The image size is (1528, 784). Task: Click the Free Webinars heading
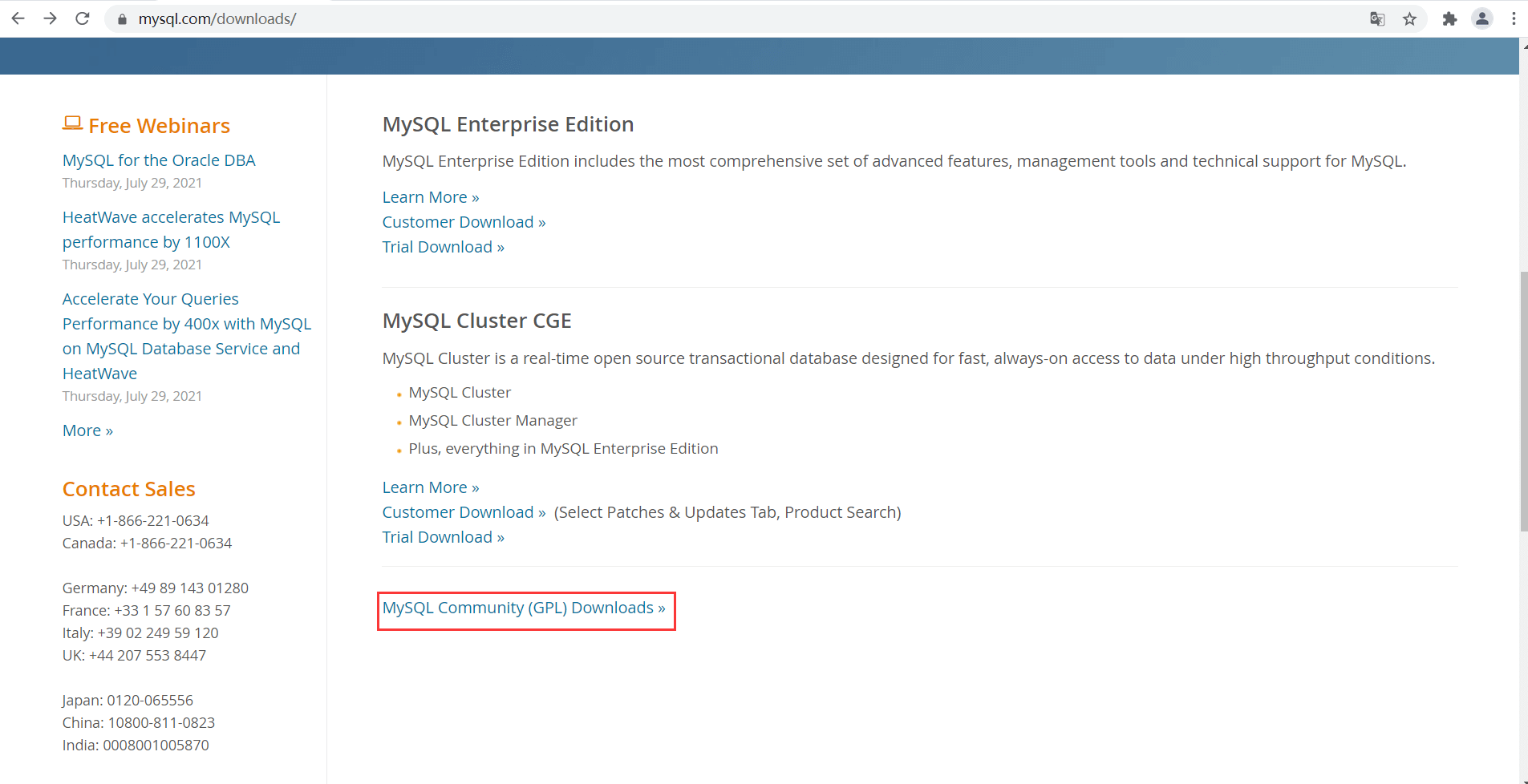tap(159, 126)
